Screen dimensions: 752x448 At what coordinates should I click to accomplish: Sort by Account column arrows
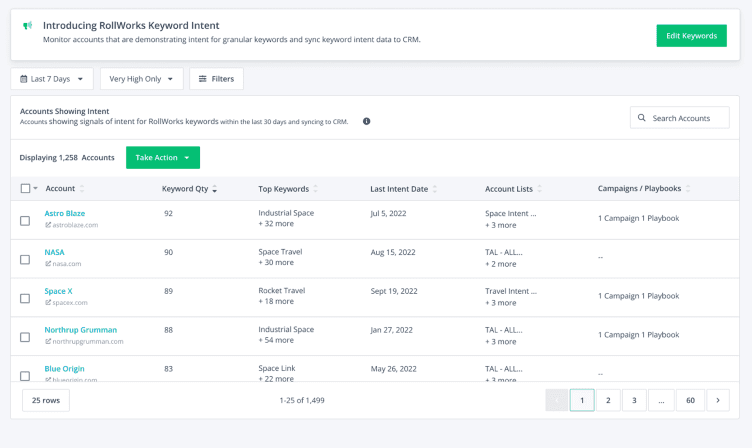pyautogui.click(x=82, y=189)
